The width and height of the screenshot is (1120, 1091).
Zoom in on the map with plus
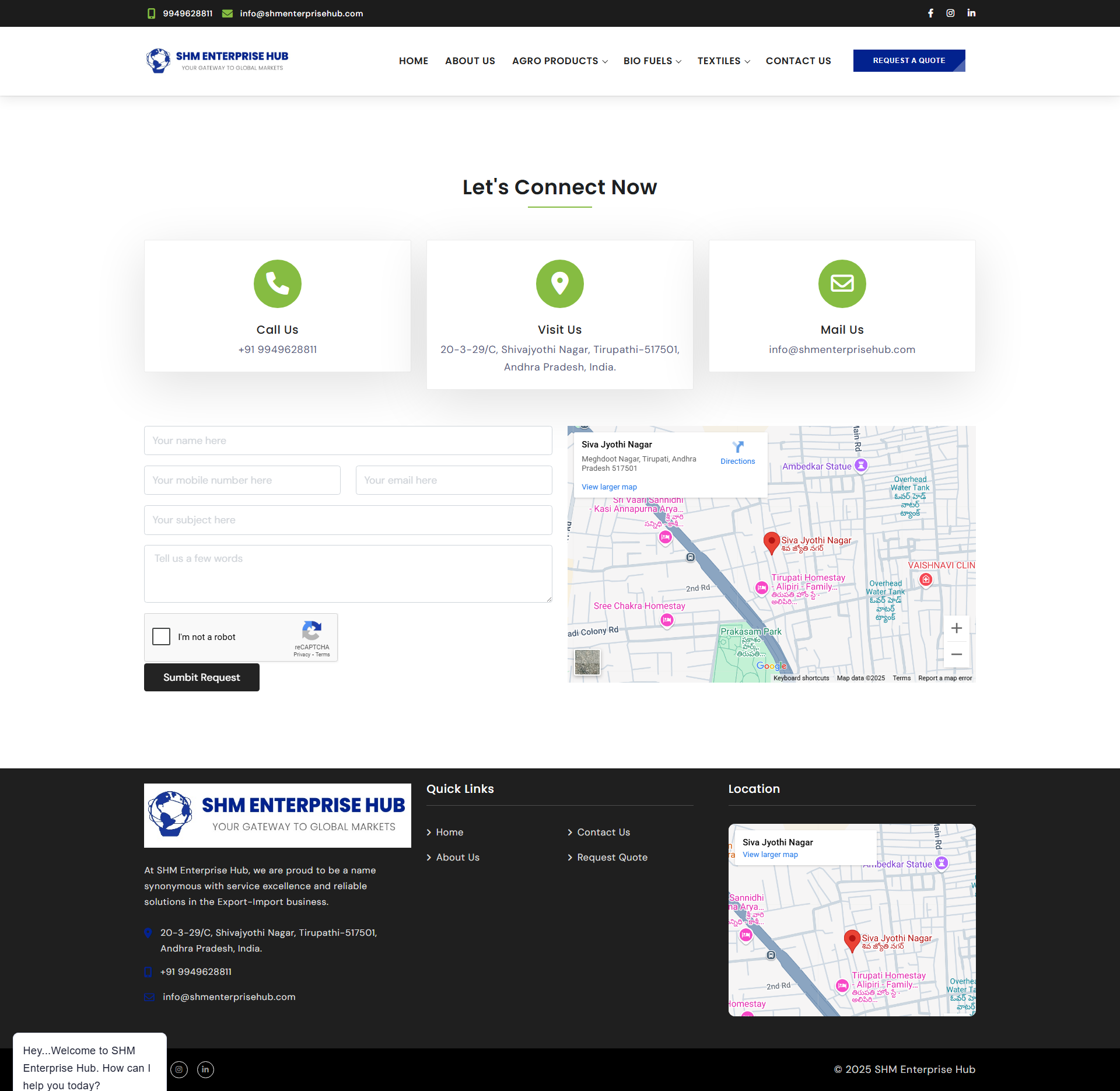pos(956,628)
